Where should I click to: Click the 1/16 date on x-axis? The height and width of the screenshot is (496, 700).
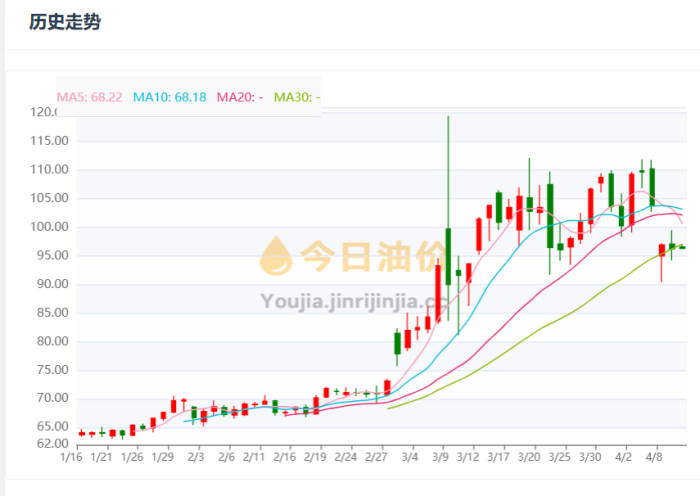click(x=70, y=457)
